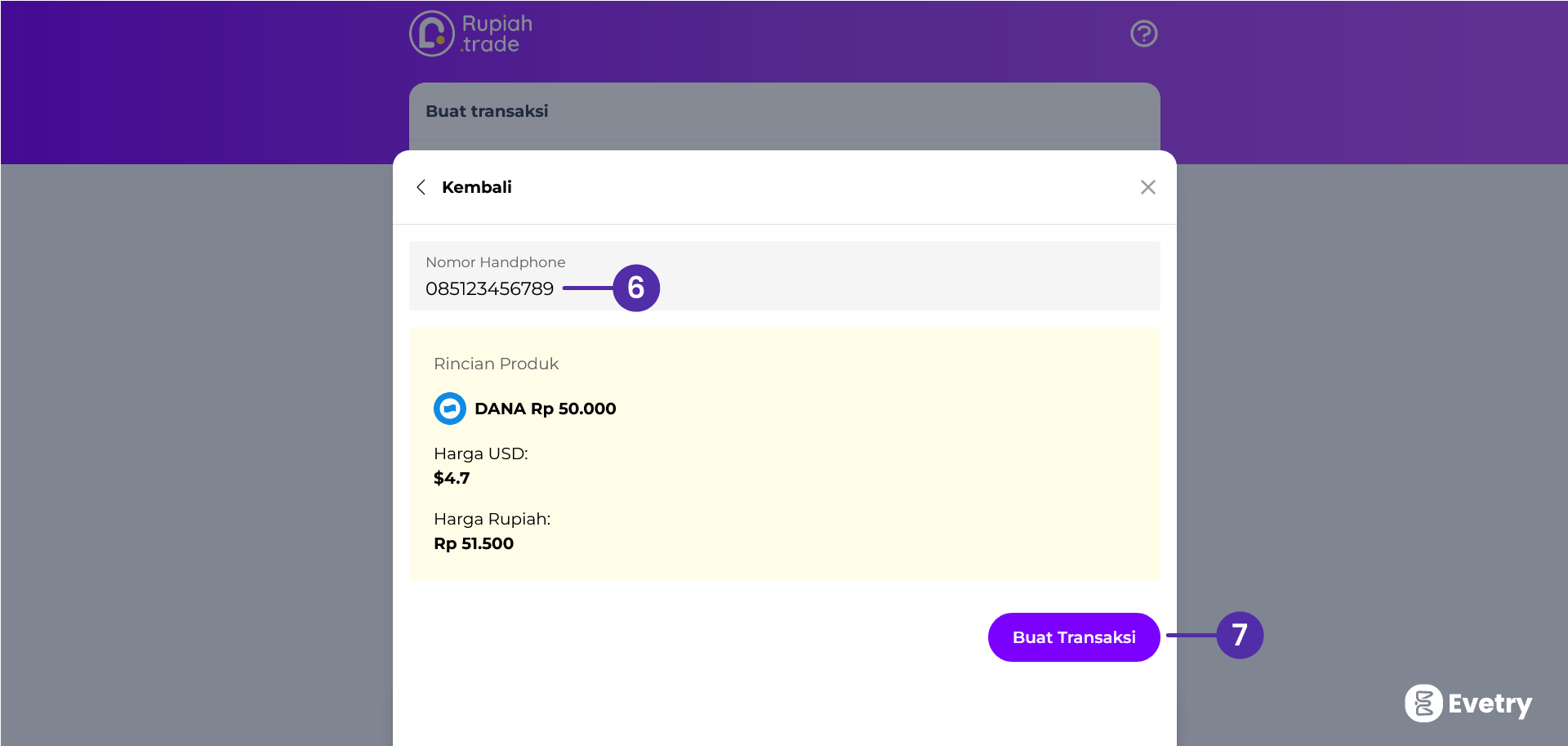
Task: Click the Buat transaksi page heading
Action: [487, 111]
